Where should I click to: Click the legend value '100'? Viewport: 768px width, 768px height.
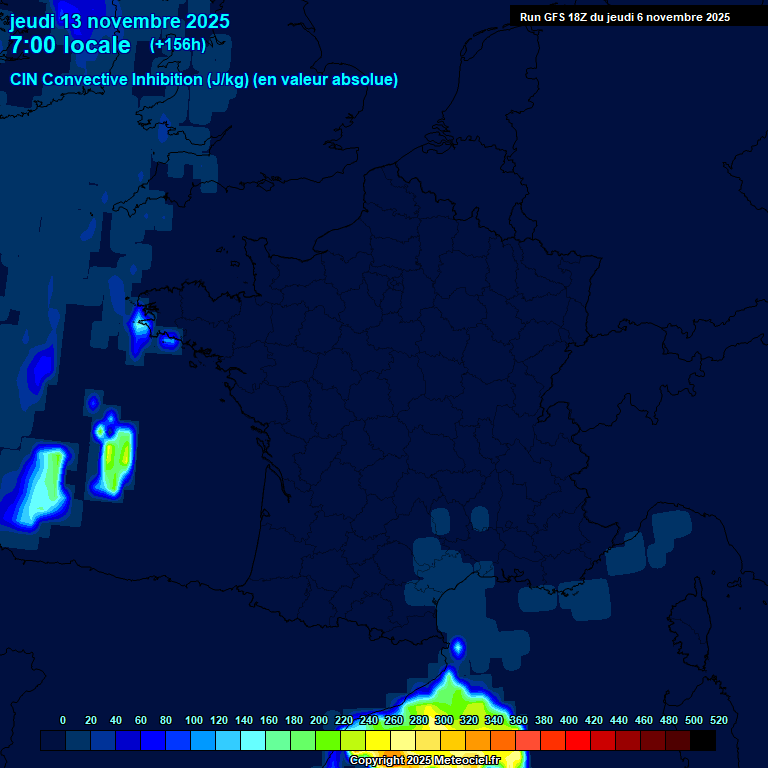(x=194, y=720)
